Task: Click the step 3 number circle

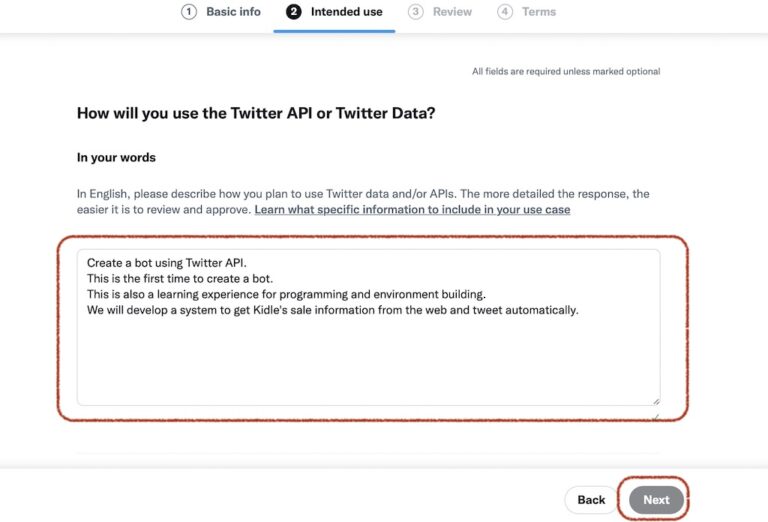Action: [x=416, y=12]
